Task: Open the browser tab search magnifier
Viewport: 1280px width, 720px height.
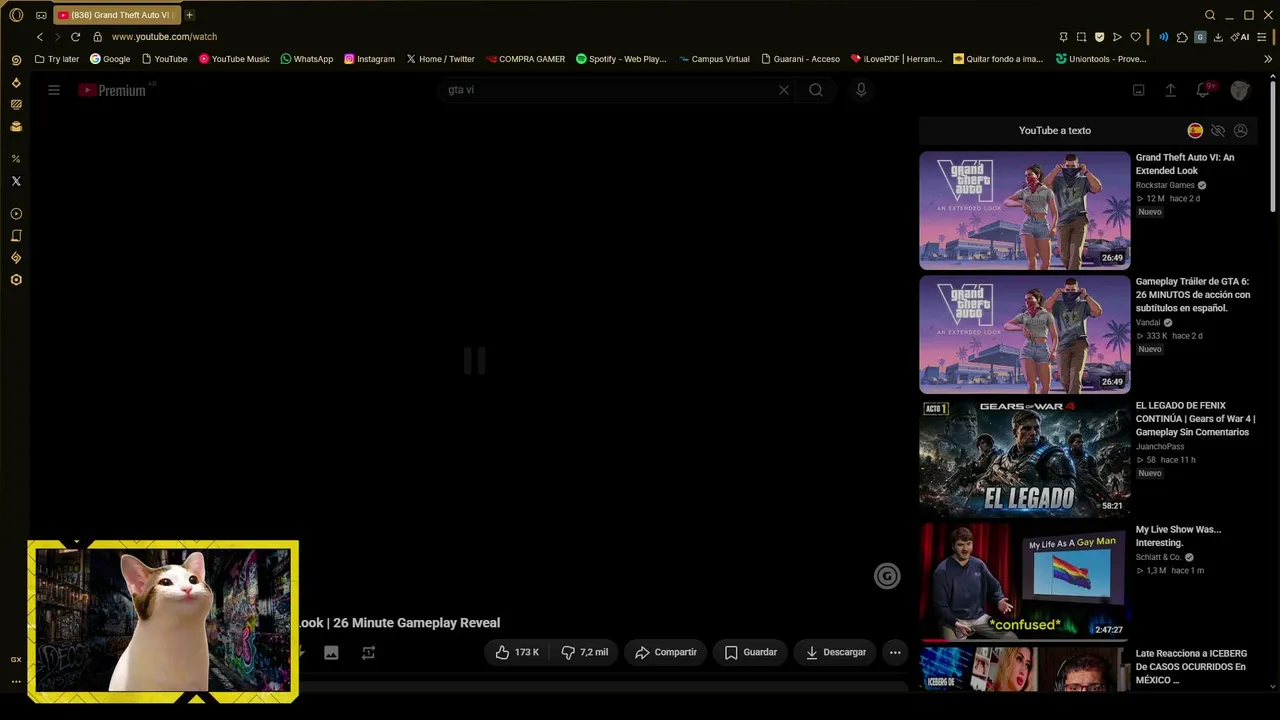Action: [1210, 15]
